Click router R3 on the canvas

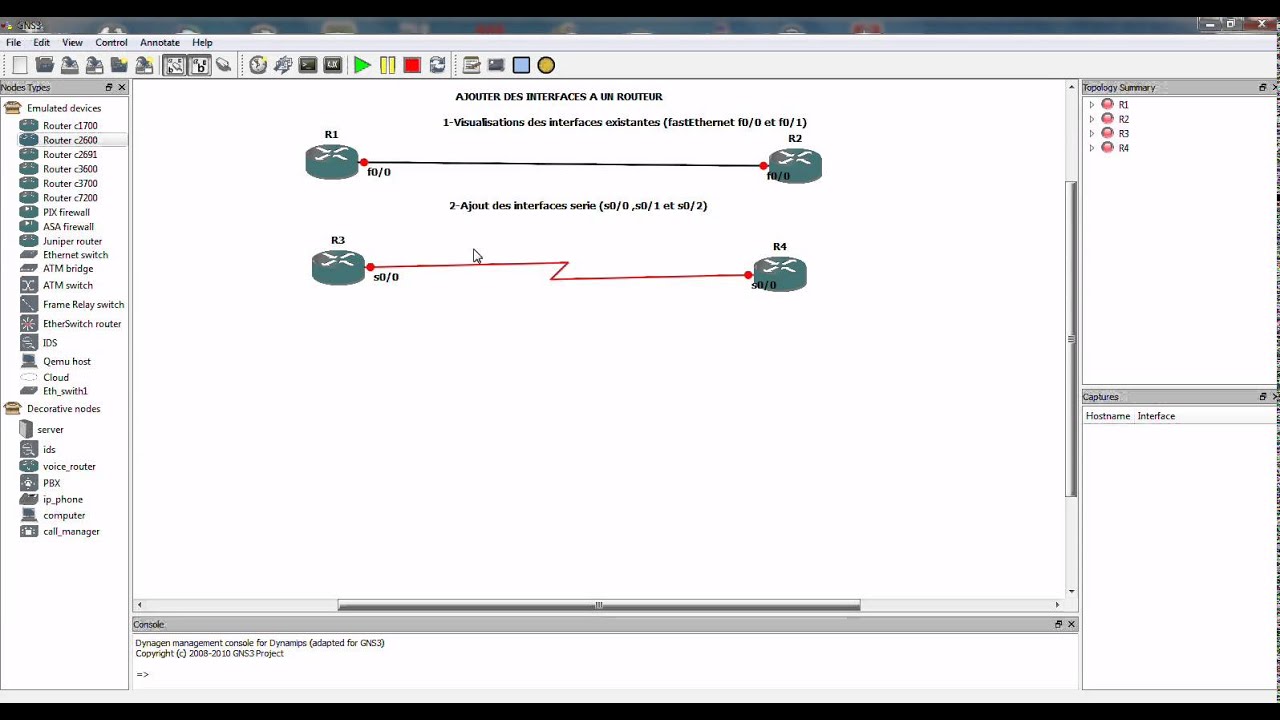[x=338, y=267]
